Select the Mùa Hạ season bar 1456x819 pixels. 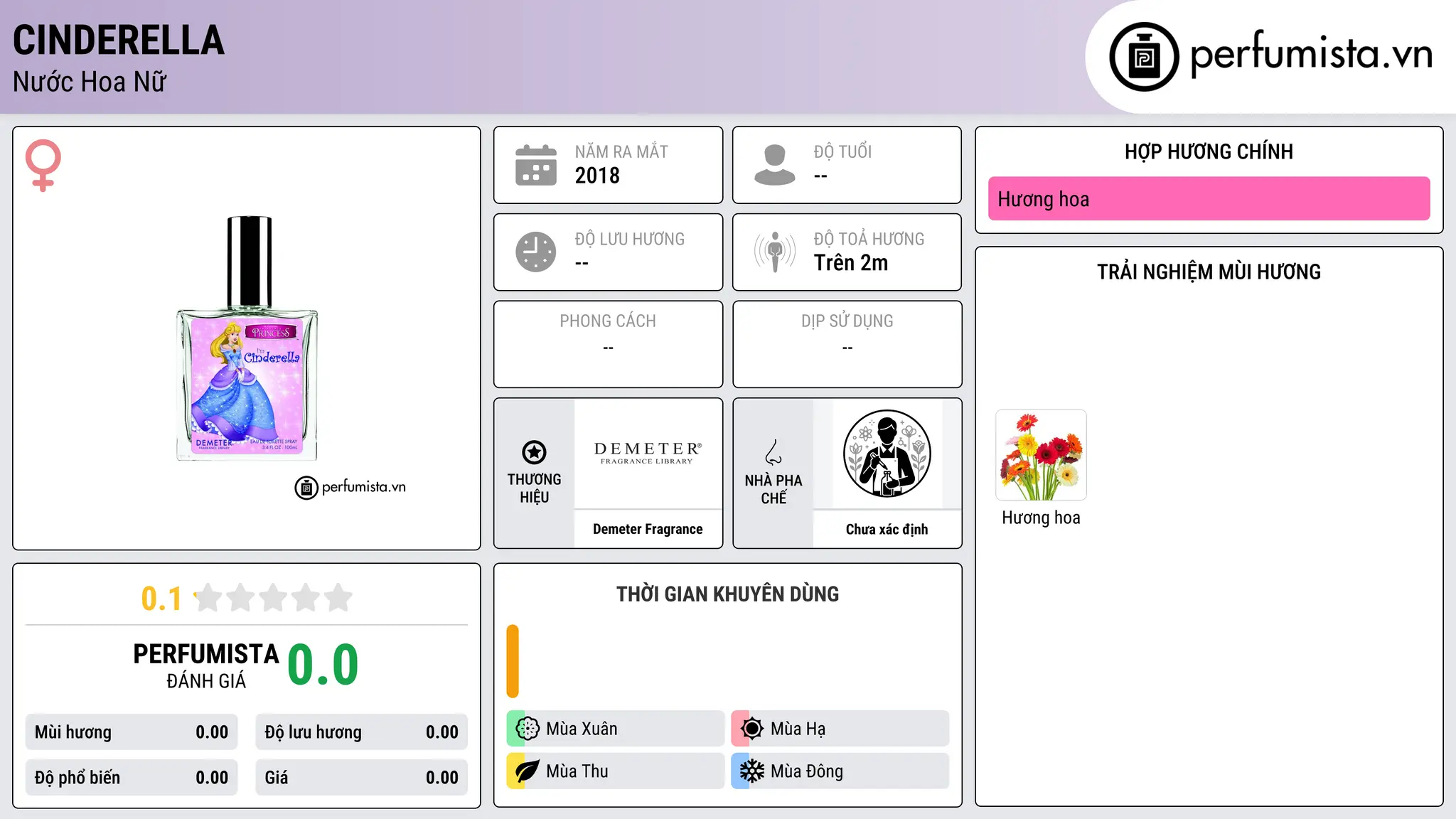[840, 729]
